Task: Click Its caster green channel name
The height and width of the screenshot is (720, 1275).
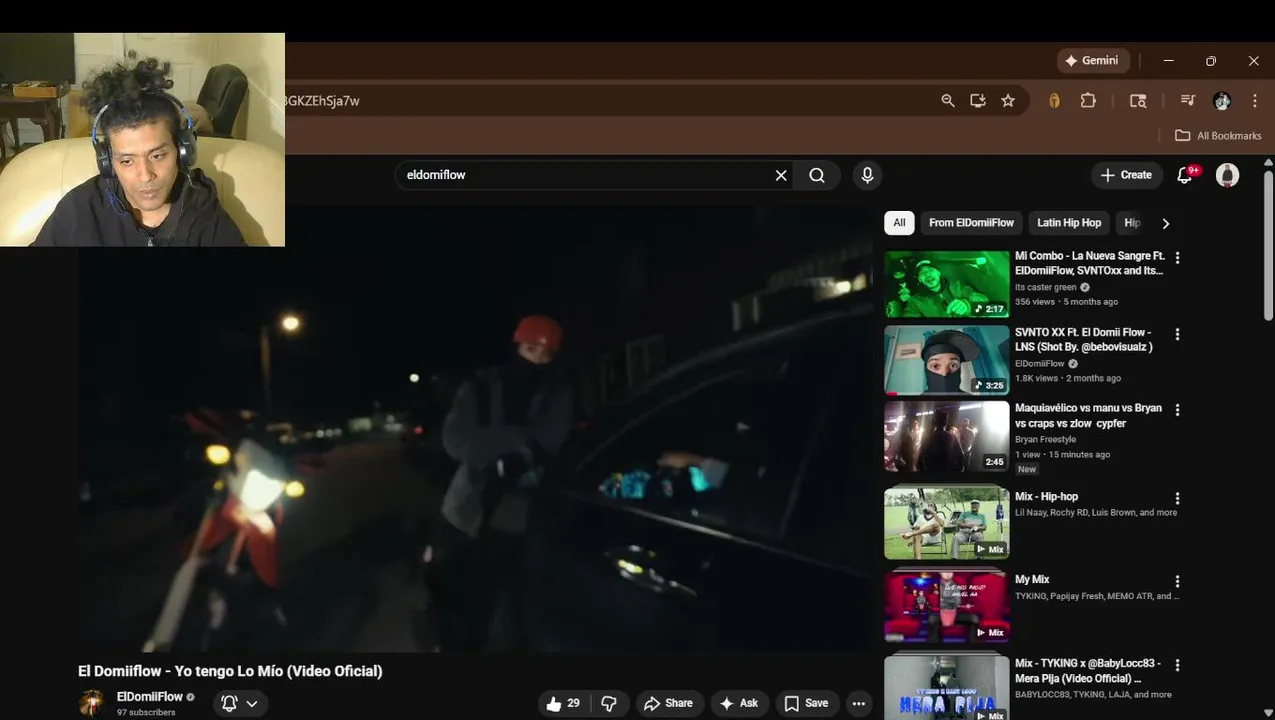Action: pyautogui.click(x=1046, y=287)
